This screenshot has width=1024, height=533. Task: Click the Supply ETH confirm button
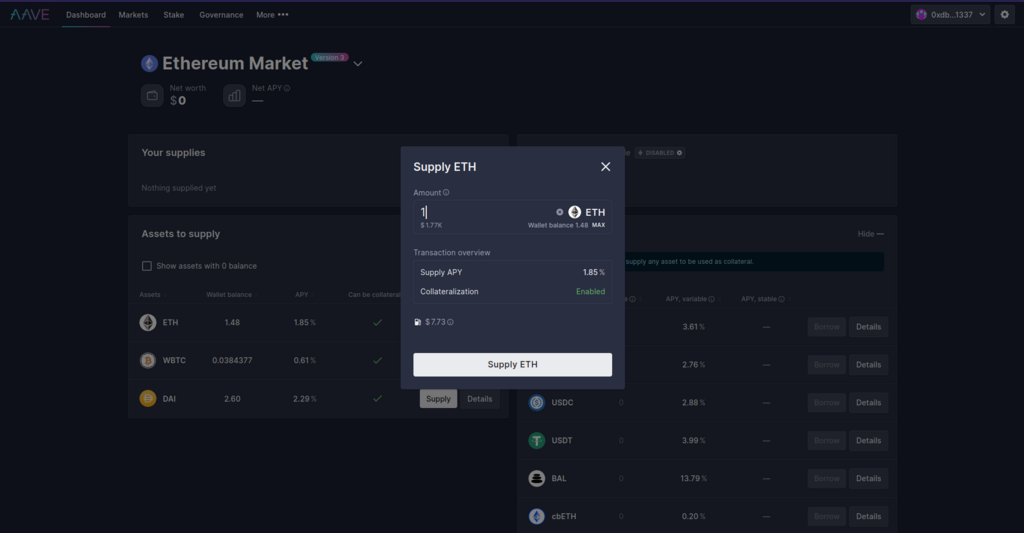point(513,364)
